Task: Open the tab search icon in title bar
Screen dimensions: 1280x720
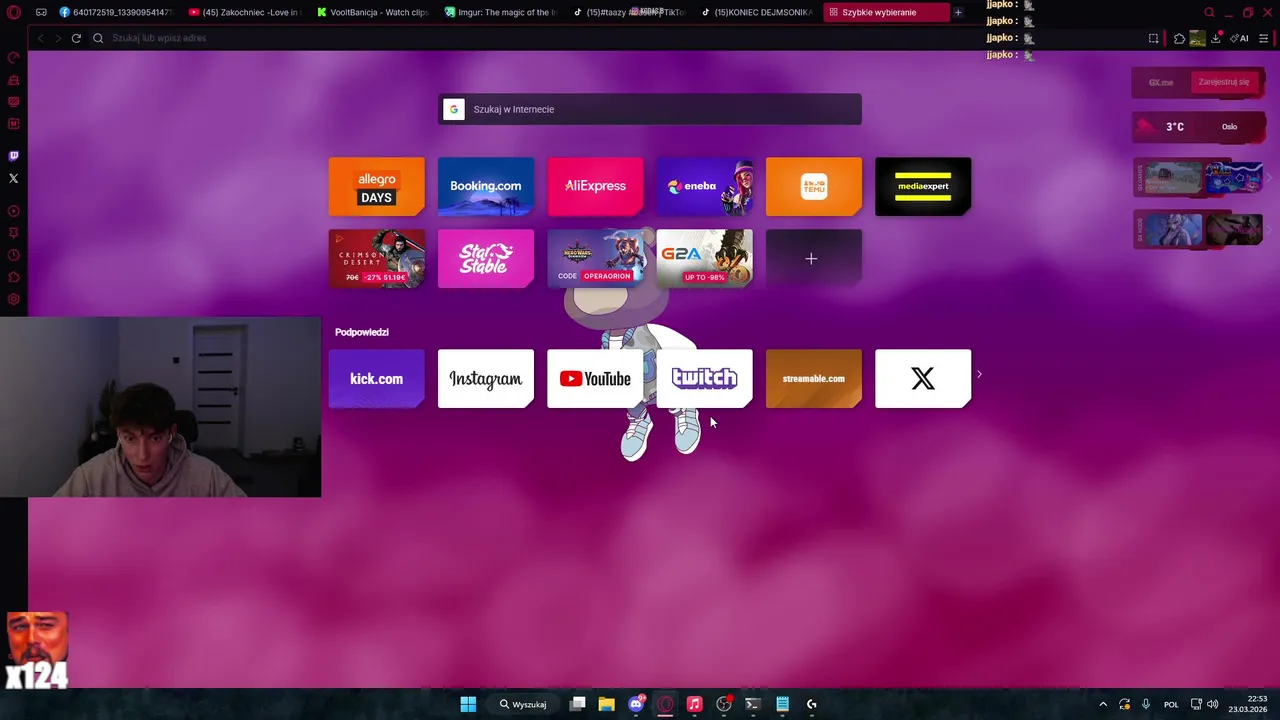Action: tap(1209, 12)
